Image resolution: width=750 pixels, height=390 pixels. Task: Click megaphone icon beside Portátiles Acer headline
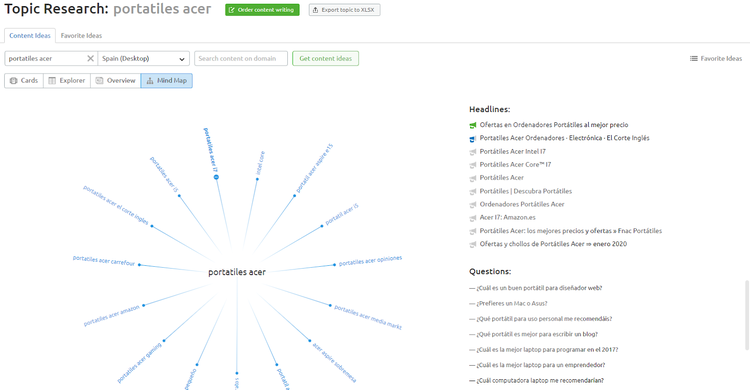pyautogui.click(x=473, y=178)
